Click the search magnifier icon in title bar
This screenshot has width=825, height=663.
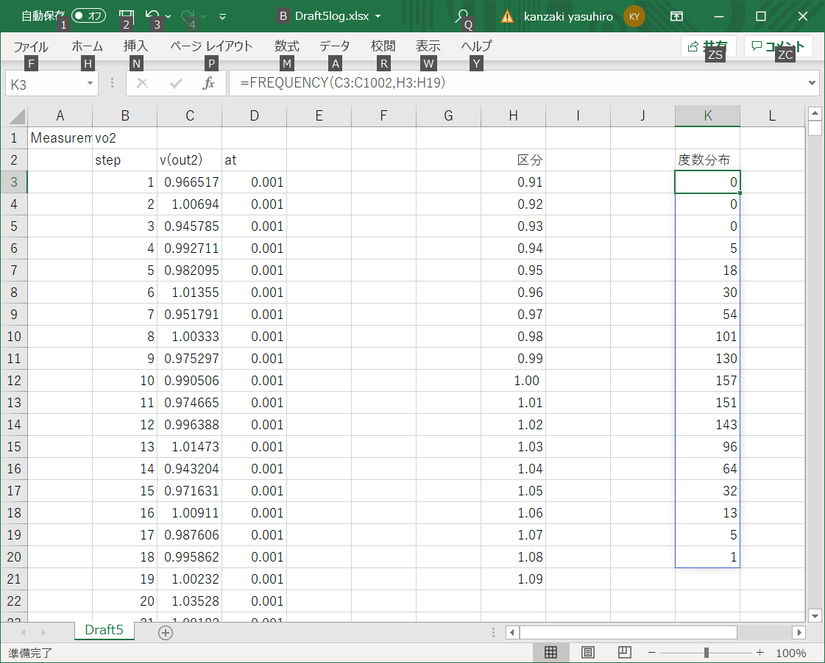[462, 16]
